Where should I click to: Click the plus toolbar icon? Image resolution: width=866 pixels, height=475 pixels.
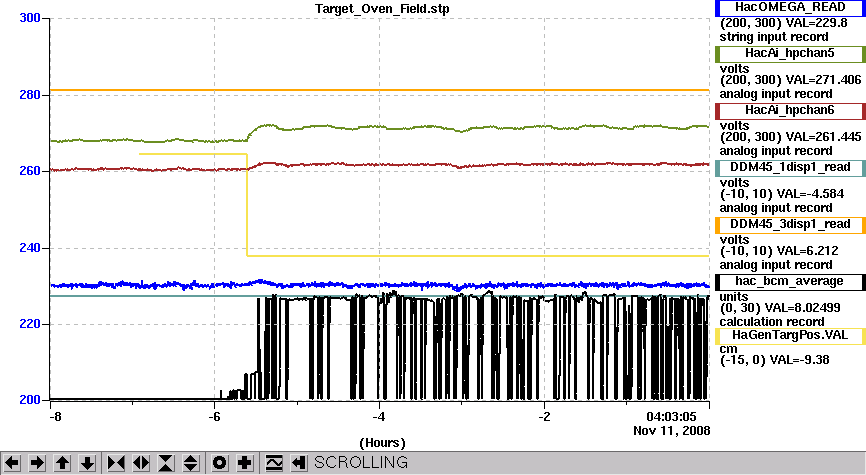click(245, 462)
